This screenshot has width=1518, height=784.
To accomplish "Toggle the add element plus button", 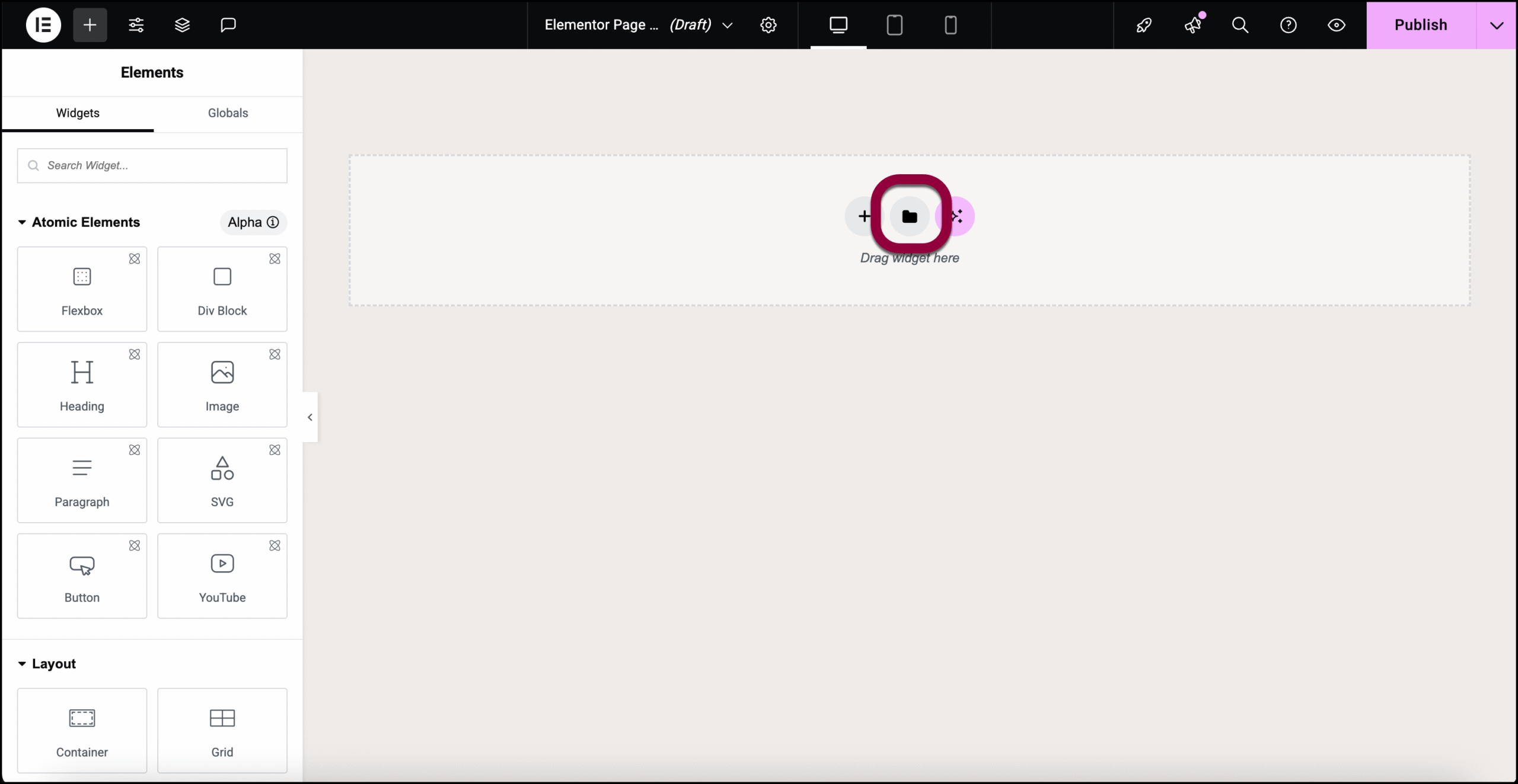I will tap(90, 25).
